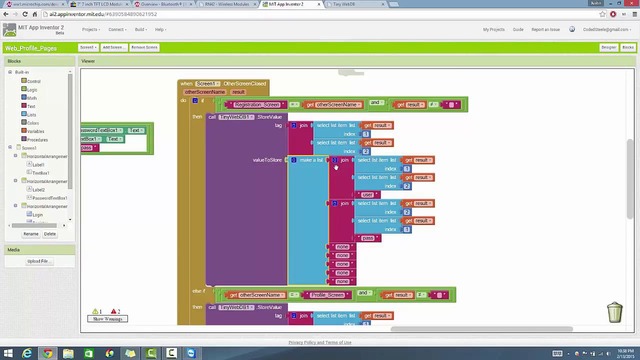Viewport: 640px width, 360px height.
Task: Open the Screen1 selector dropdown
Action: (88, 47)
